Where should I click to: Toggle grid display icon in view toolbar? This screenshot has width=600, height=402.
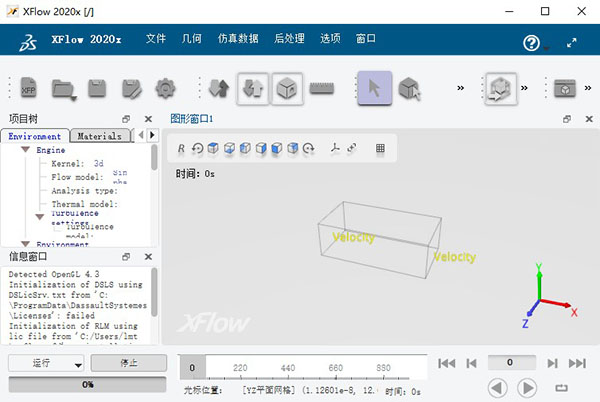coord(380,148)
